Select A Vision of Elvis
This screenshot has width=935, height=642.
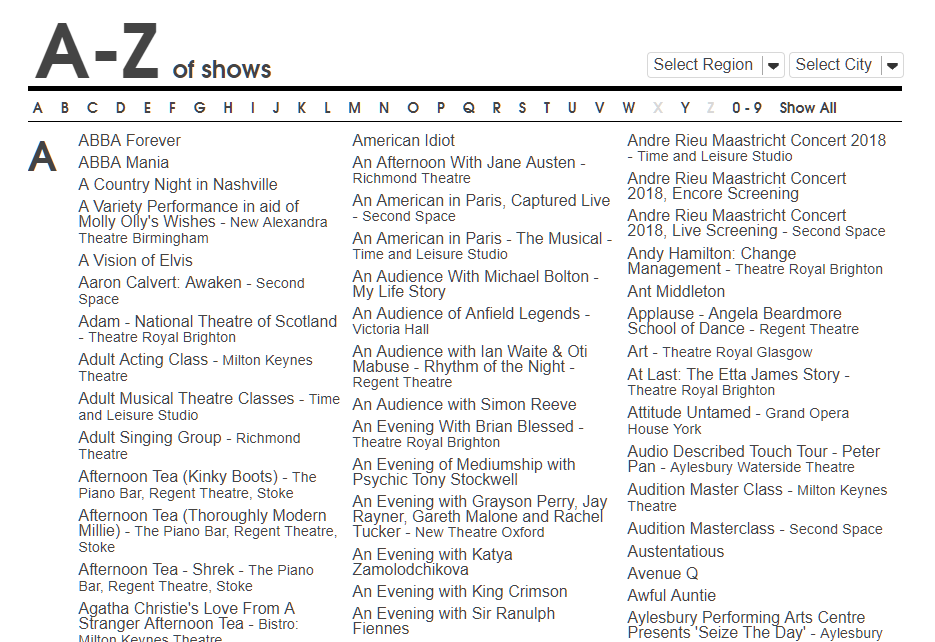coord(135,260)
